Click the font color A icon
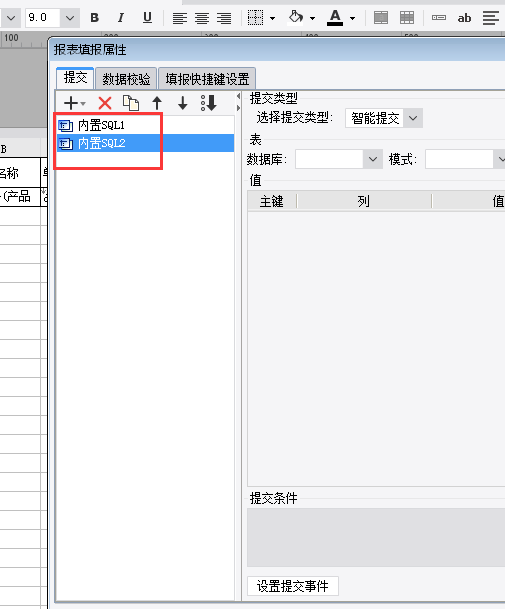This screenshot has width=505, height=609. click(x=335, y=17)
